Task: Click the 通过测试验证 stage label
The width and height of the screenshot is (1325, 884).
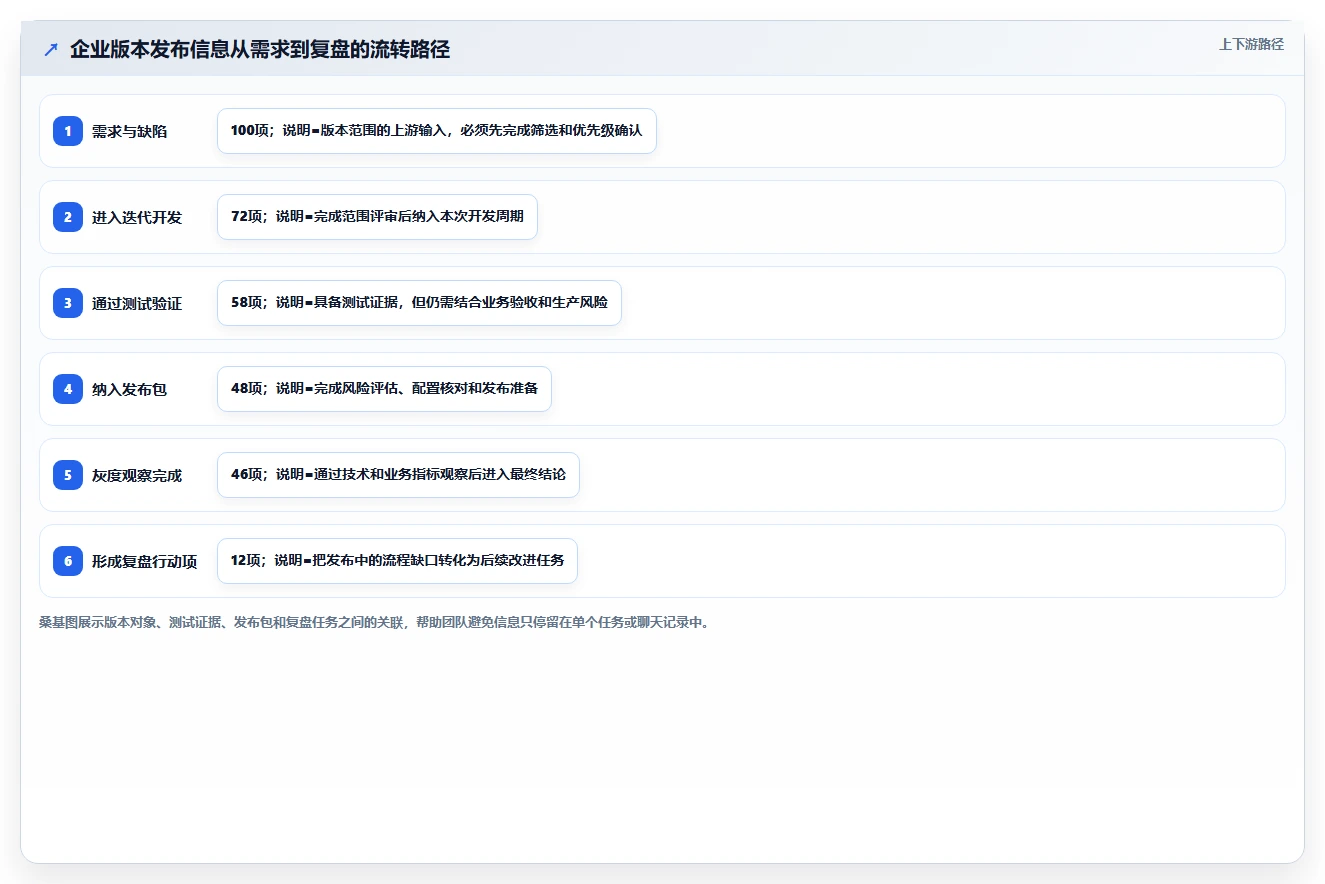Action: point(137,304)
